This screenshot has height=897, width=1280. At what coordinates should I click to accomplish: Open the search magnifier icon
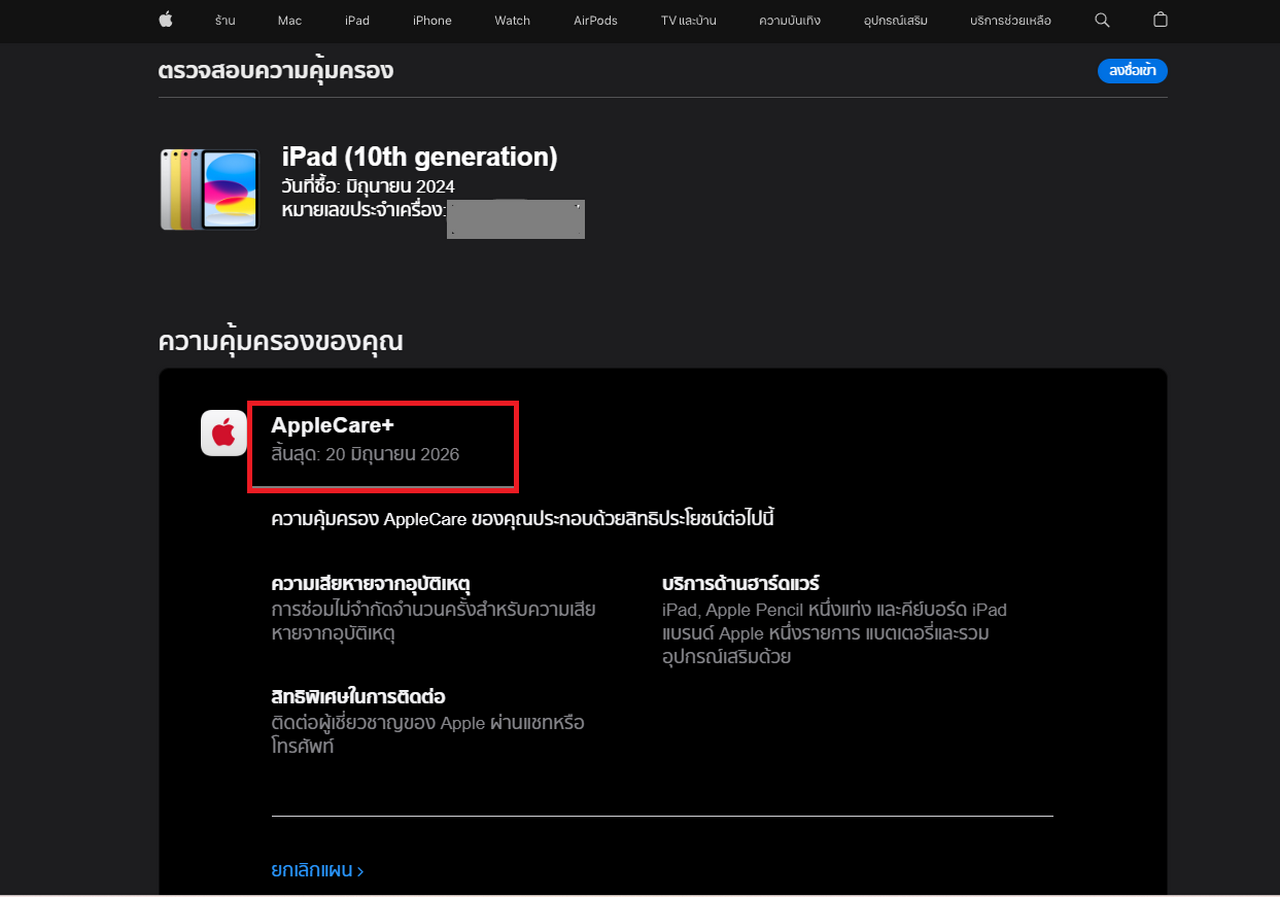click(1102, 20)
